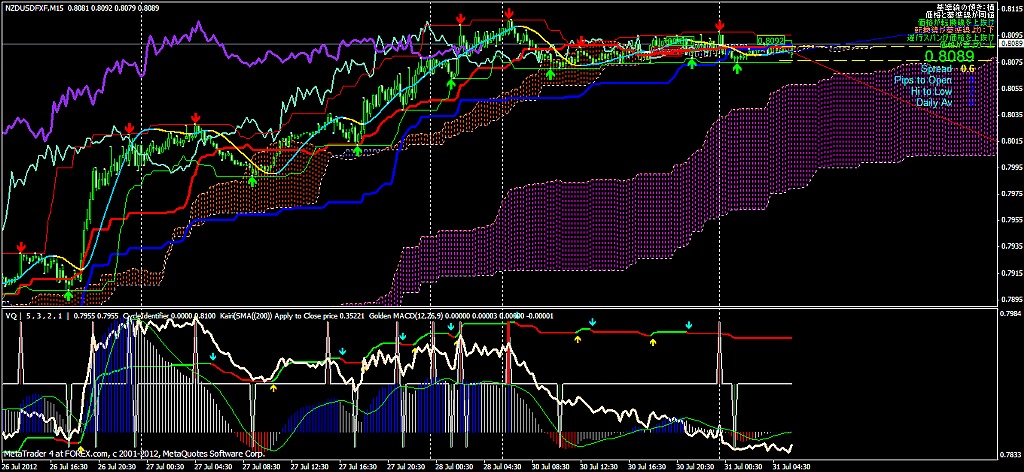Image resolution: width=1024 pixels, height=472 pixels.
Task: Select the red sell arrow near the 0.7935 level
Action: (22, 247)
